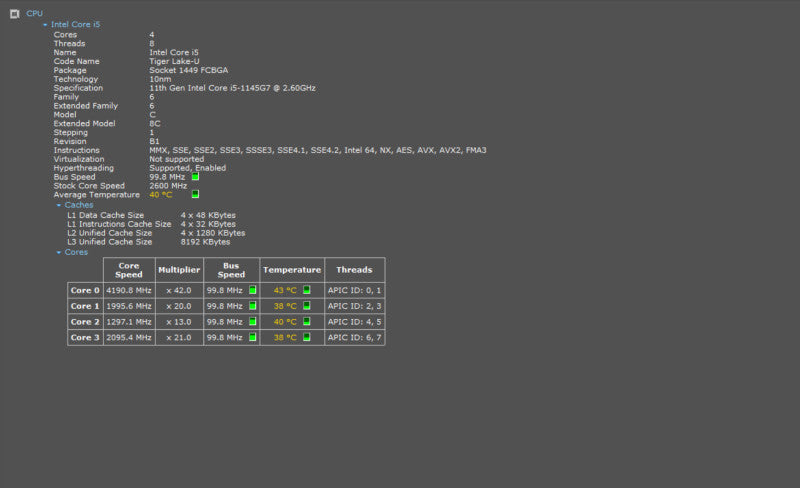Click the Intel Core i5 heading label
The height and width of the screenshot is (488, 800).
(76, 25)
